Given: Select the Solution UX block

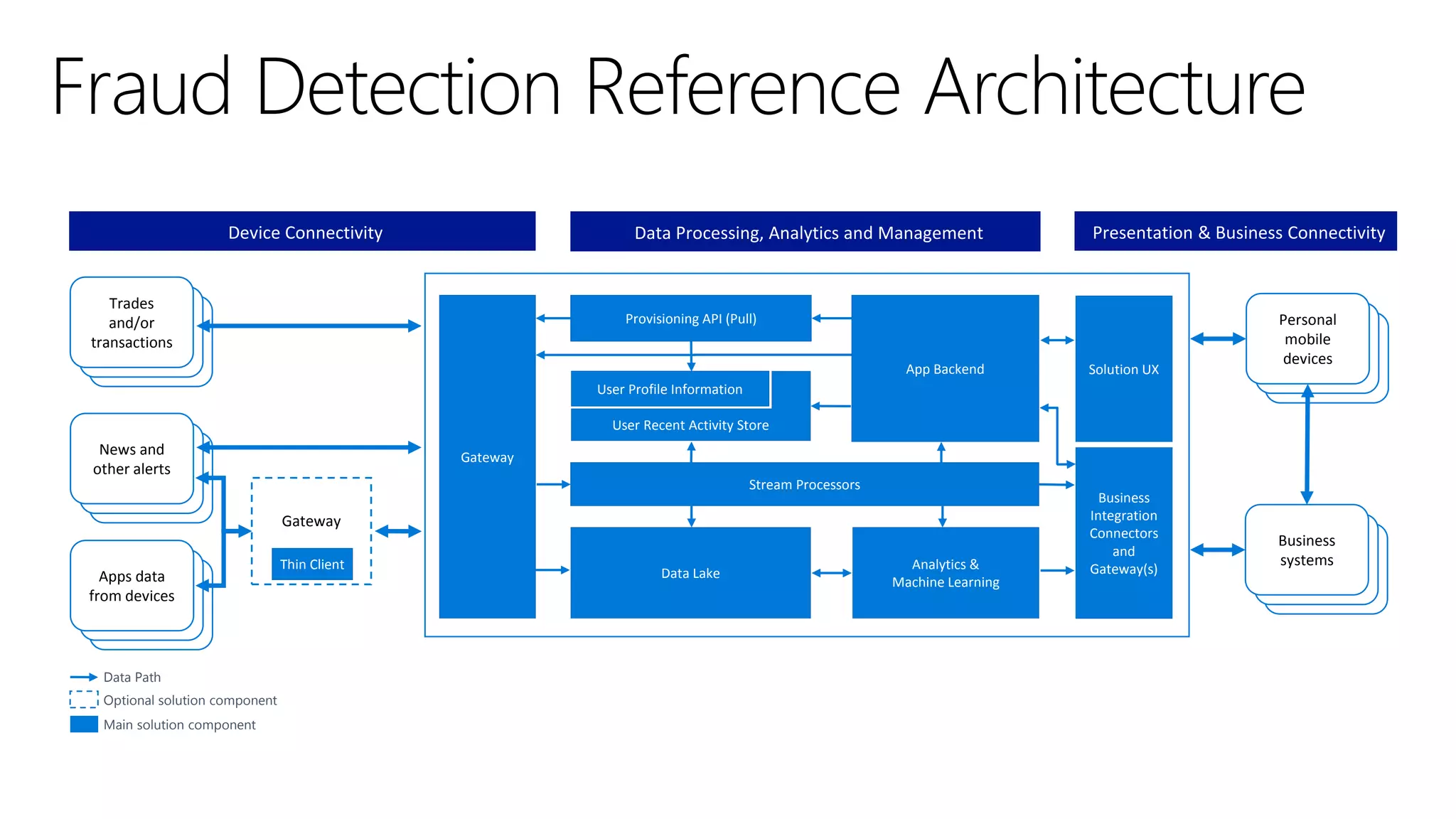Looking at the screenshot, I should pos(1123,369).
